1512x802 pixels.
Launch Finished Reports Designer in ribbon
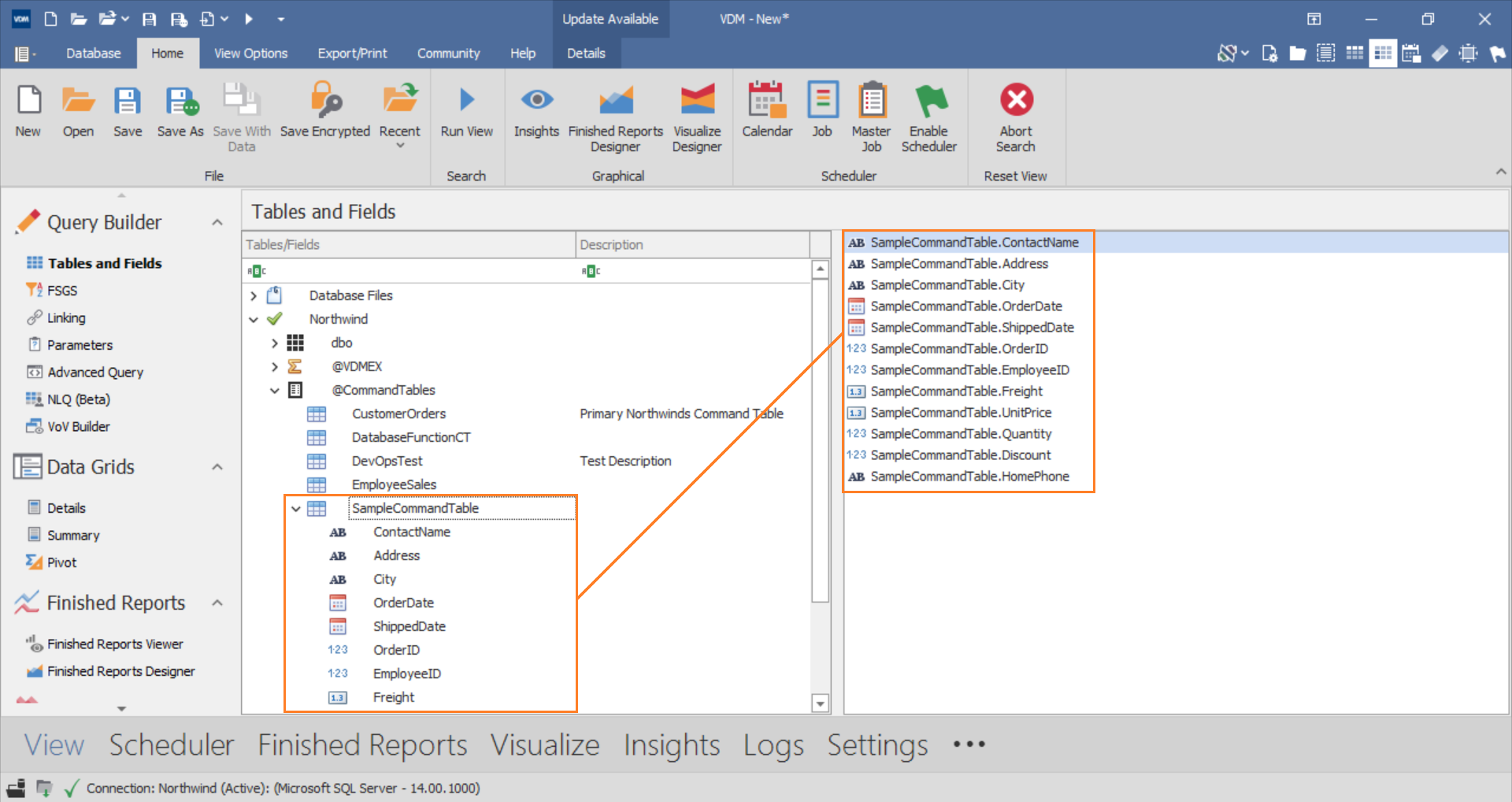point(616,101)
